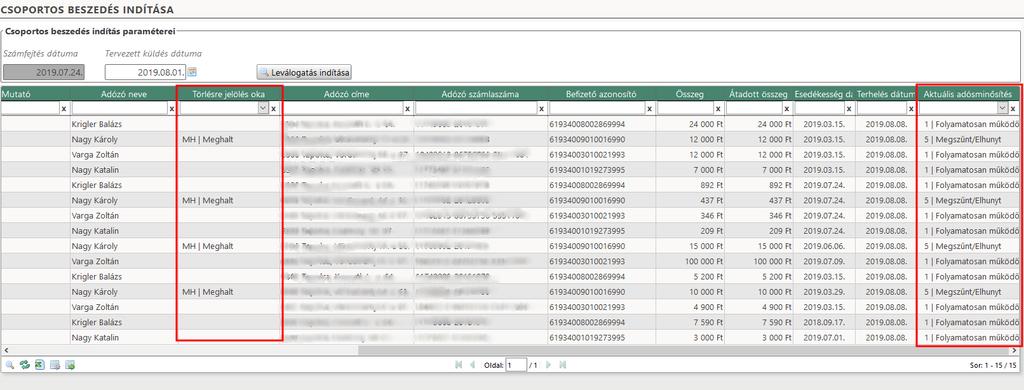Focus the Befizető azonosító filter text box
This screenshot has width=1024, height=390.
click(x=596, y=108)
